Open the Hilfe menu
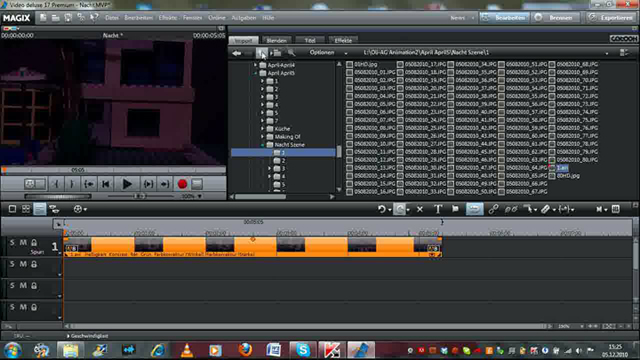640x360 pixels. (268, 18)
